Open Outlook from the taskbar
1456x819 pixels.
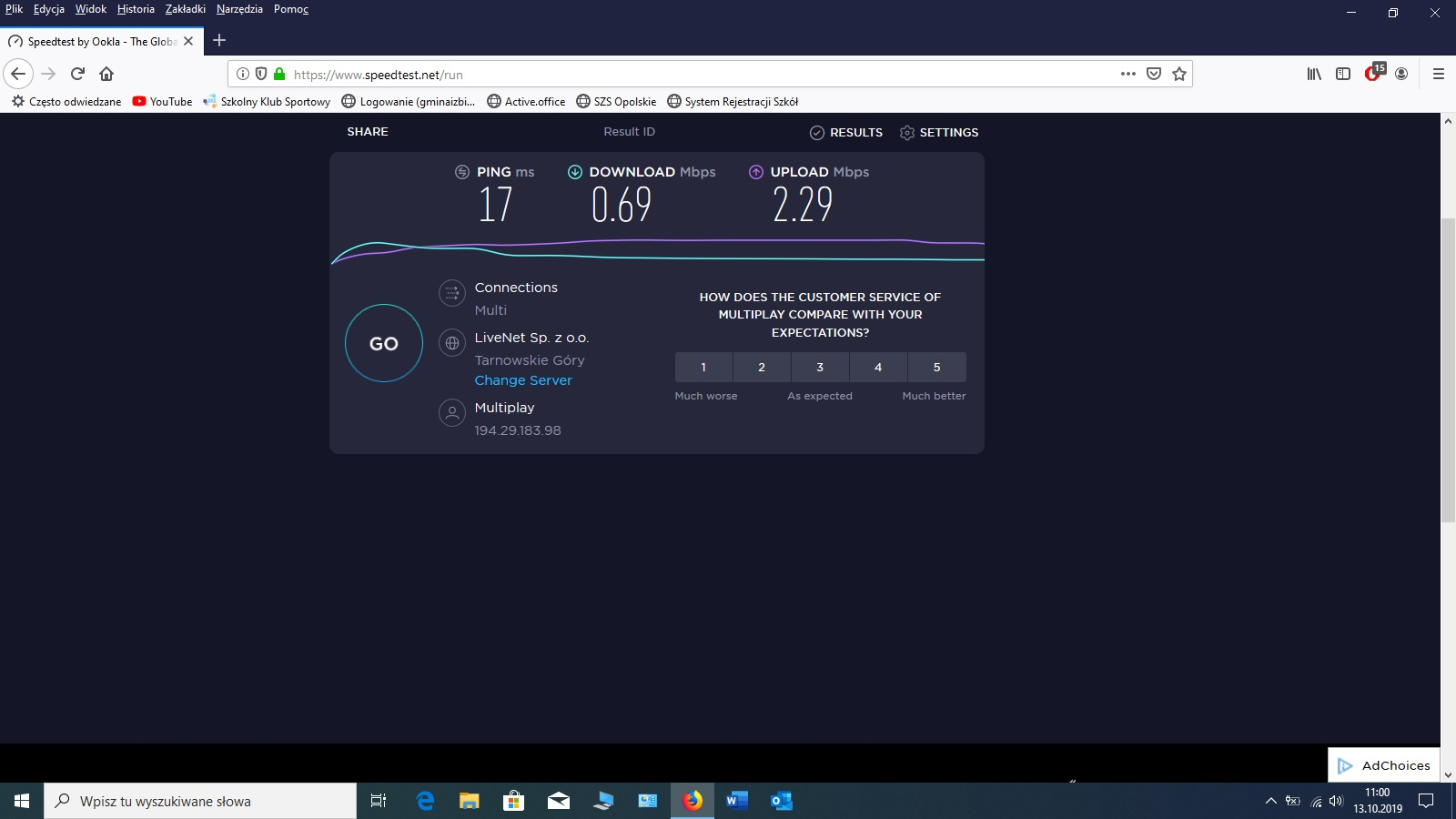781,801
